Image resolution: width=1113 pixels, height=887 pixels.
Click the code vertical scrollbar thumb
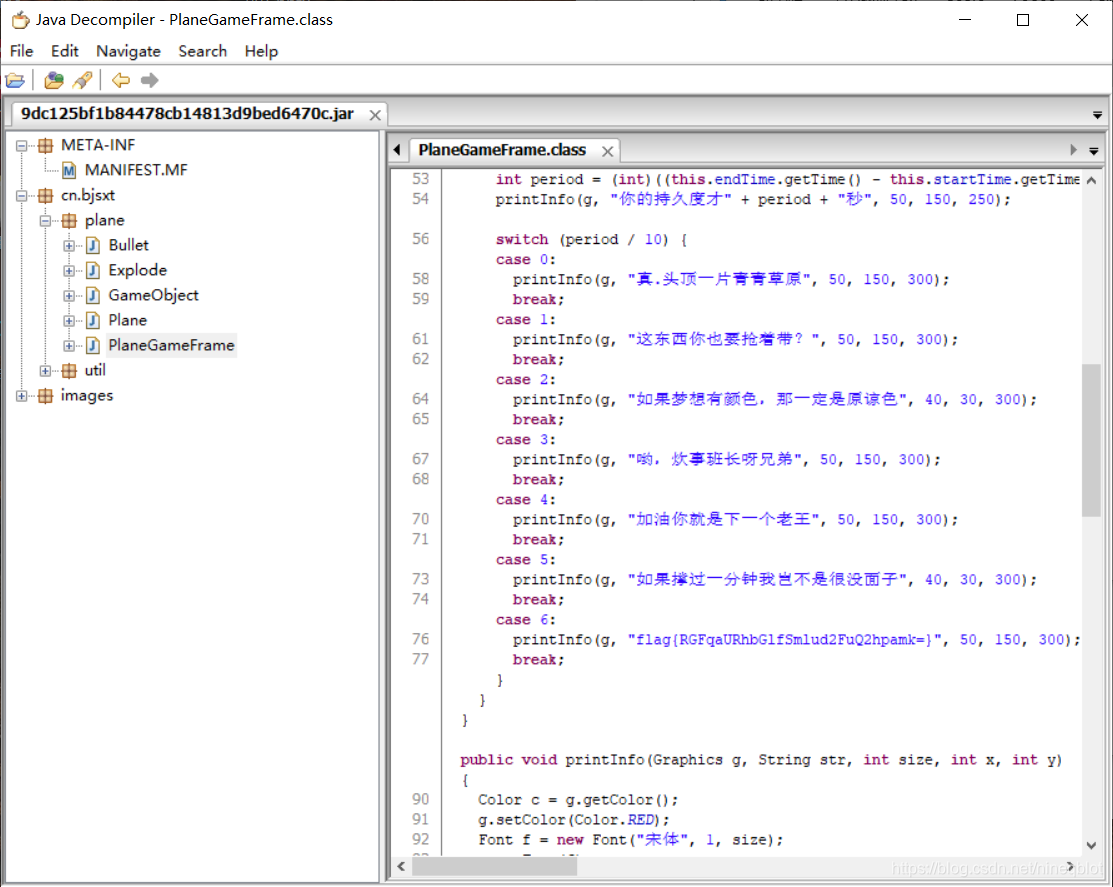click(1092, 440)
